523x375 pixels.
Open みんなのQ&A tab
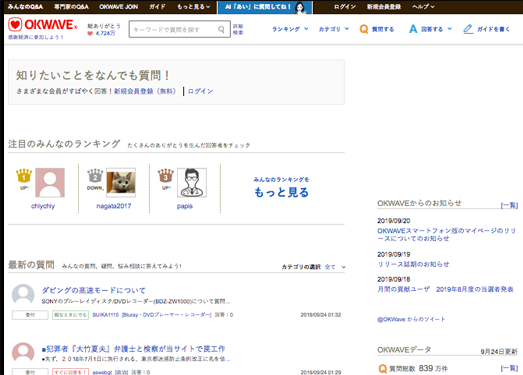coord(25,7)
